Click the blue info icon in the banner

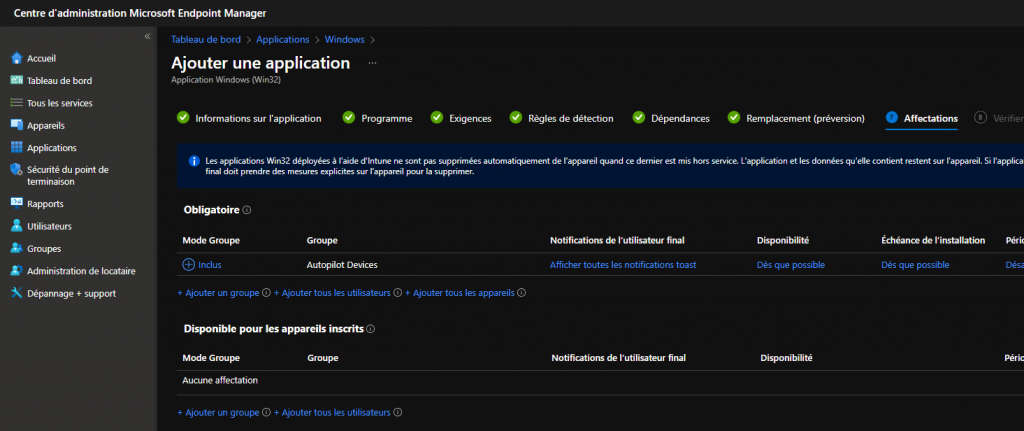click(194, 161)
